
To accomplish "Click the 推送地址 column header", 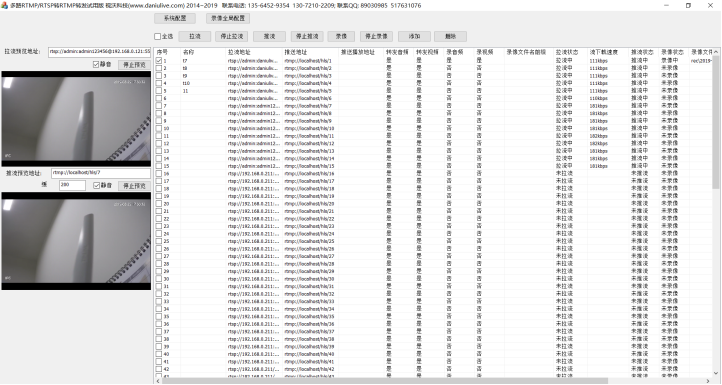I will [310, 52].
